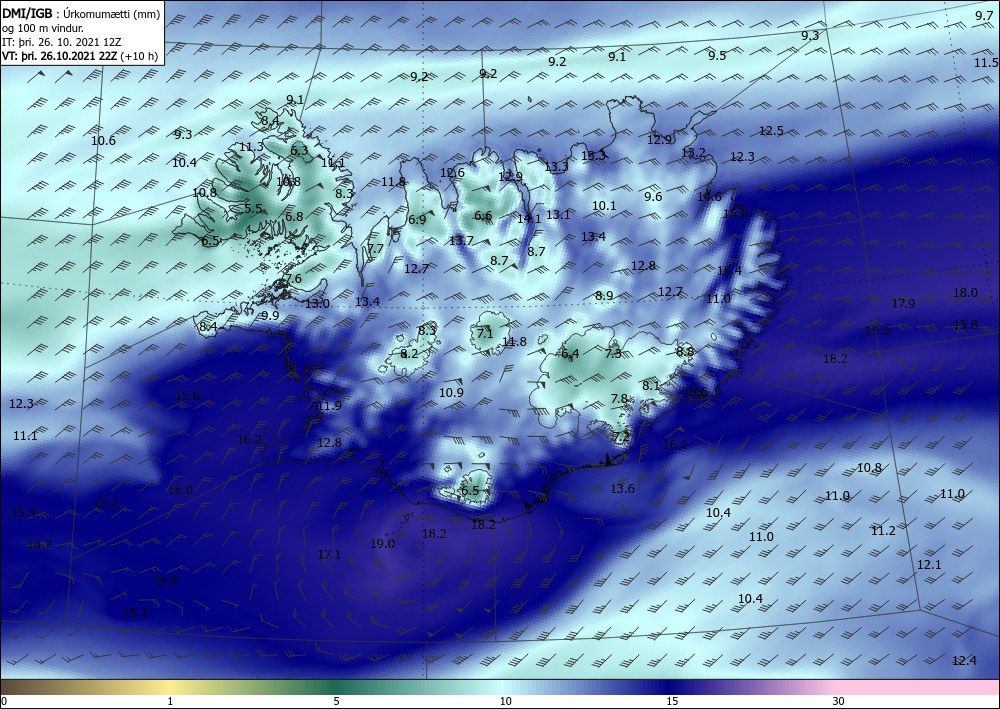Viewport: 1000px width, 709px height.
Task: Click the 14.9 value in the southwest
Action: pos(165,581)
